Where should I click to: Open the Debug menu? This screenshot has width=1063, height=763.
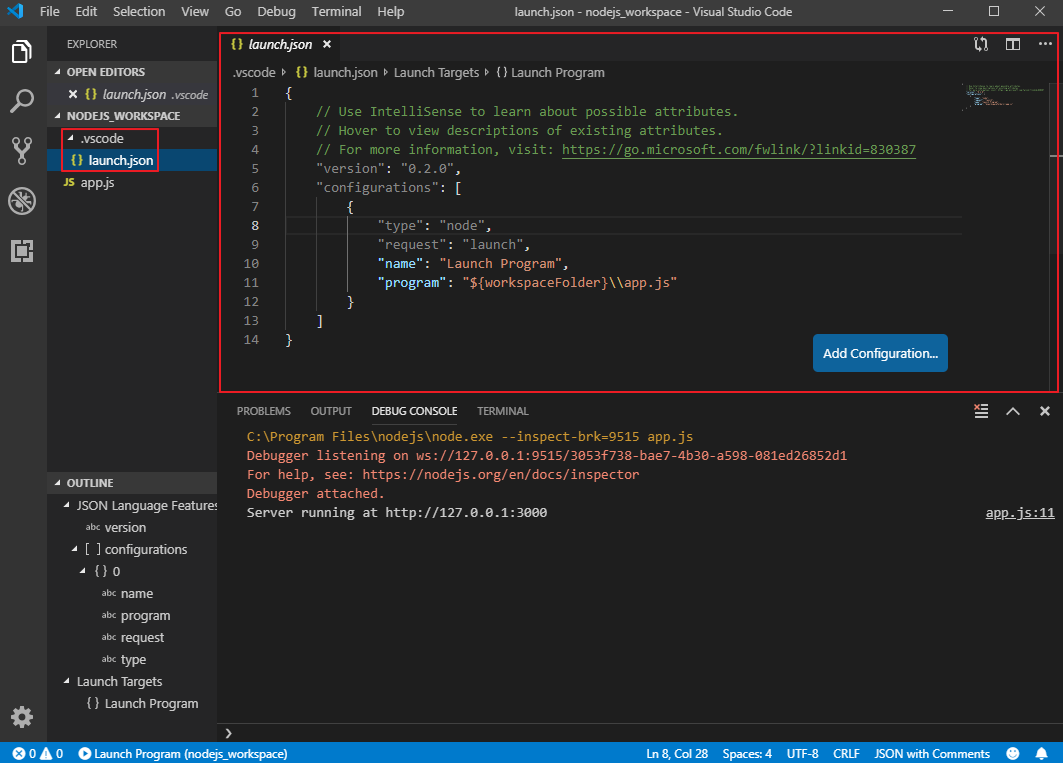276,12
